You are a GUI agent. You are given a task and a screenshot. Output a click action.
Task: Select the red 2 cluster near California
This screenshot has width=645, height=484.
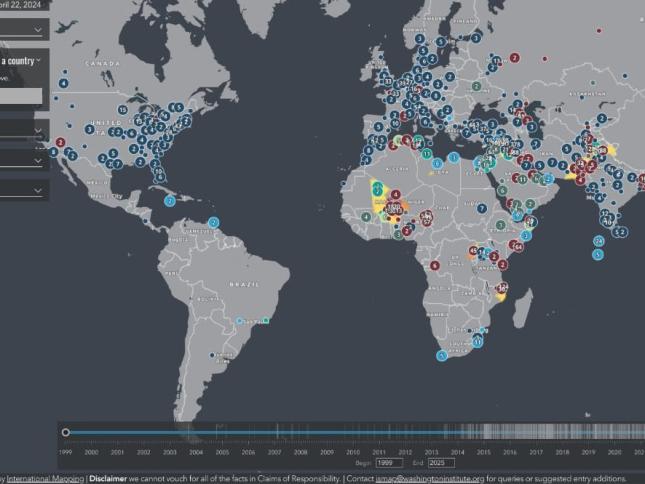tap(62, 142)
